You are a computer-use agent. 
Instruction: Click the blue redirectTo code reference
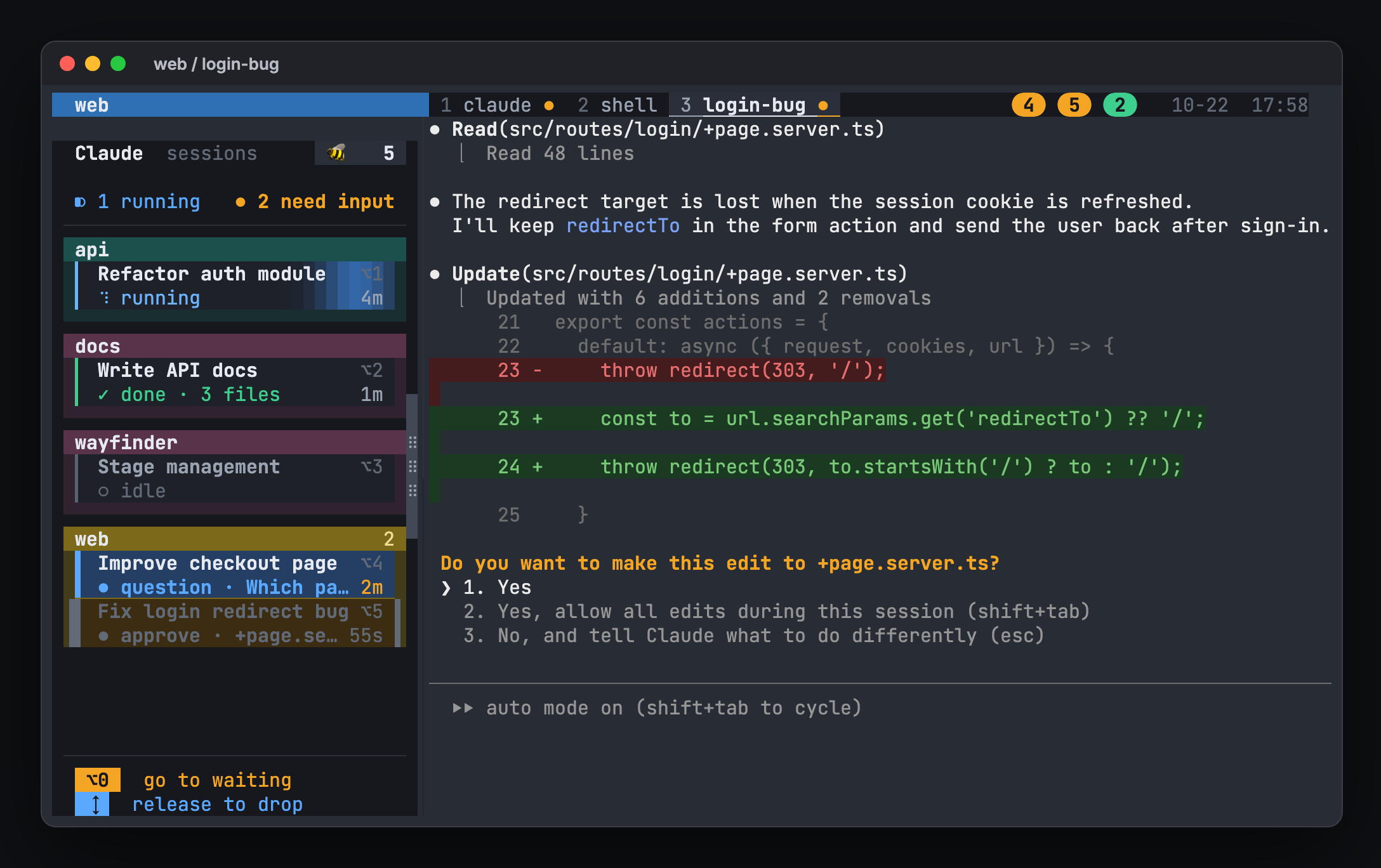coord(623,226)
